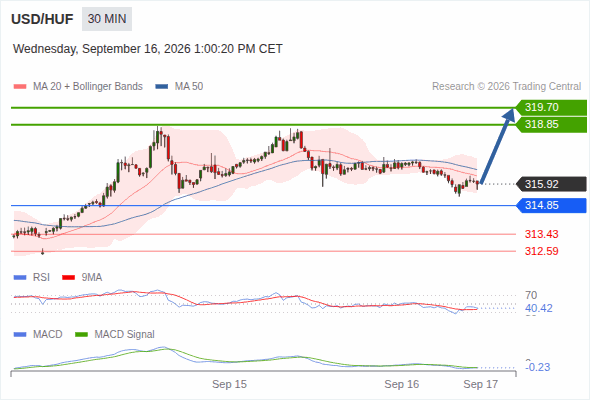590x400 pixels.
Task: Click the Sep 15 date axis label
Action: point(229,385)
